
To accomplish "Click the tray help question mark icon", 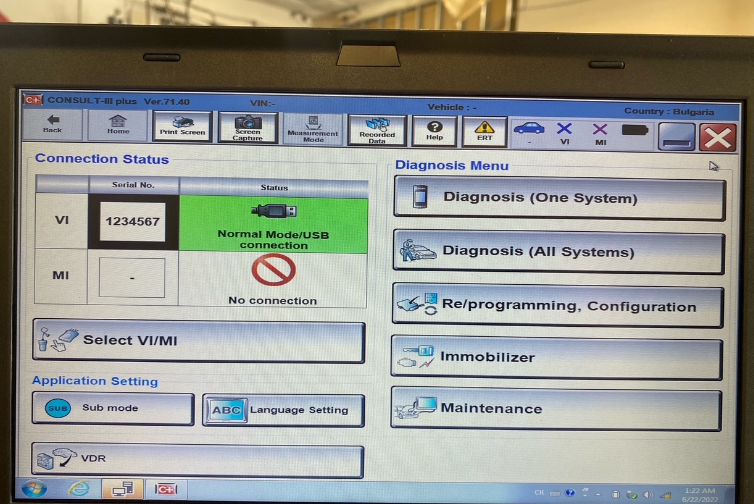I will tap(570, 493).
